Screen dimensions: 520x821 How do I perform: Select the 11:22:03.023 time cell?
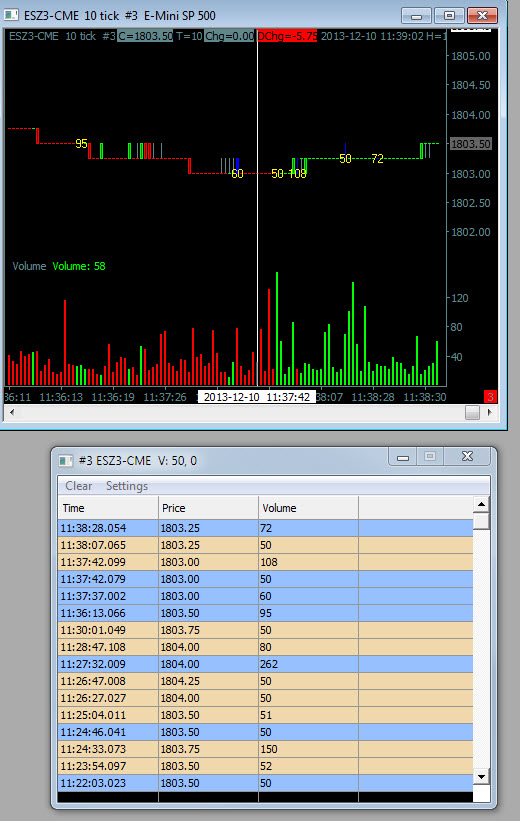108,783
